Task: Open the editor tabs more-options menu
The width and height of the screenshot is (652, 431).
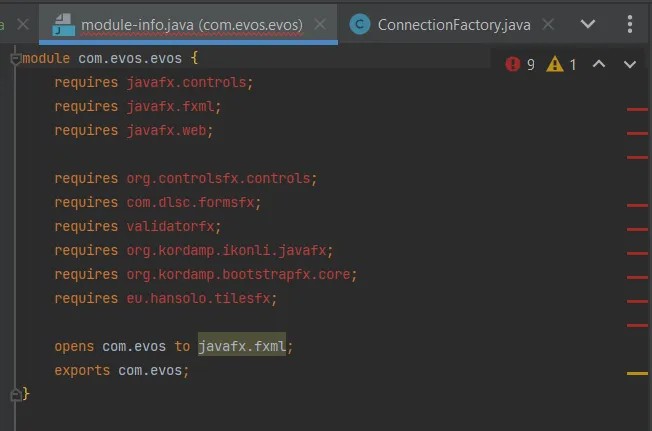Action: (x=630, y=24)
